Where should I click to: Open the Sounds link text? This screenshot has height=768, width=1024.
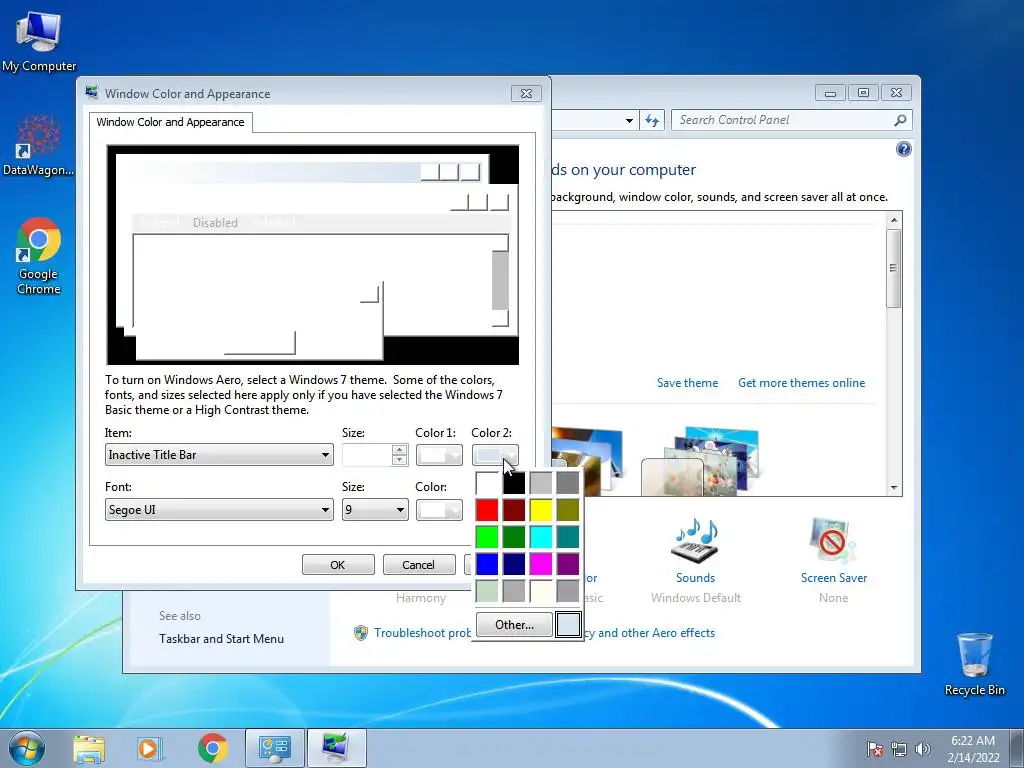pos(695,578)
